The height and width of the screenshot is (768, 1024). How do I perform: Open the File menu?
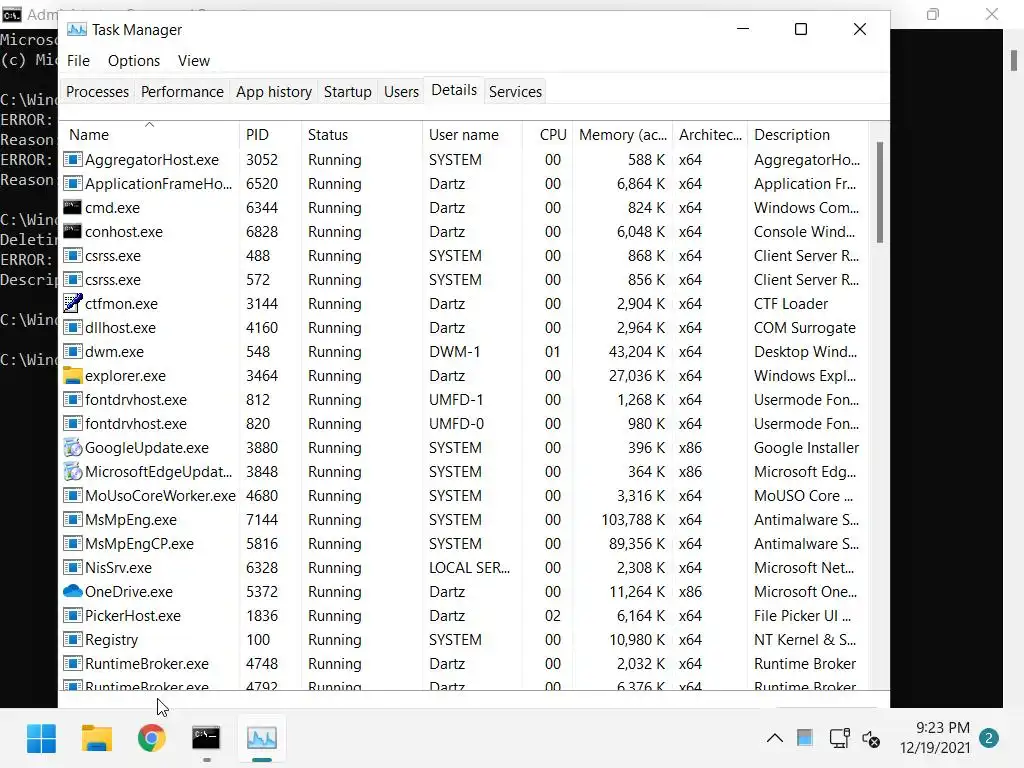pyautogui.click(x=78, y=61)
